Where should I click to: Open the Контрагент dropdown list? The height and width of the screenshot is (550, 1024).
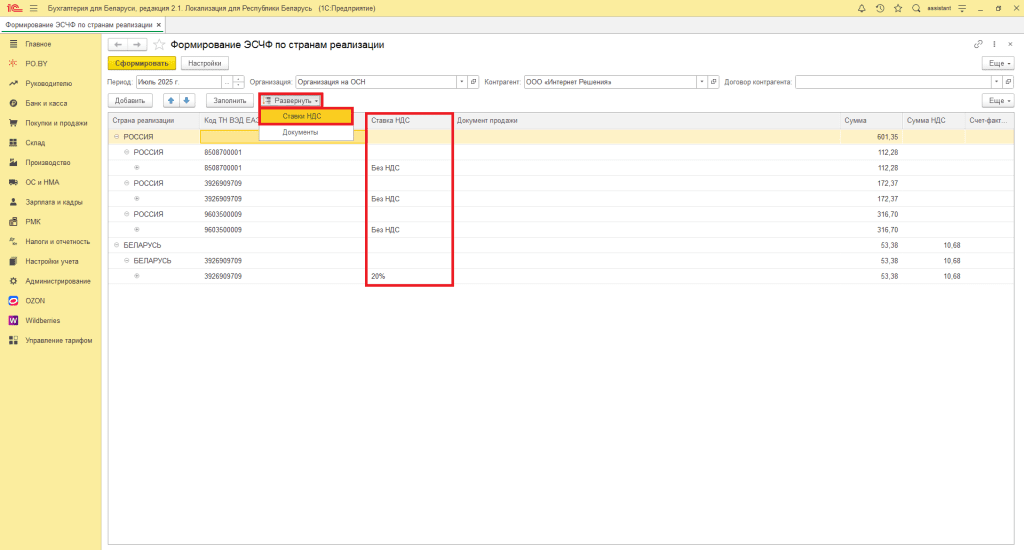click(x=701, y=82)
